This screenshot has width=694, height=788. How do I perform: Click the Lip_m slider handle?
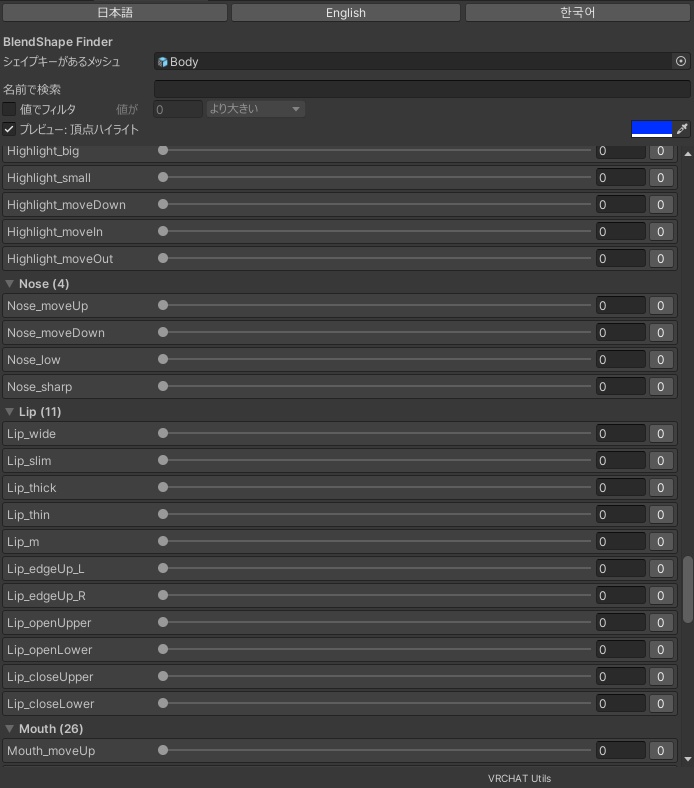click(163, 541)
